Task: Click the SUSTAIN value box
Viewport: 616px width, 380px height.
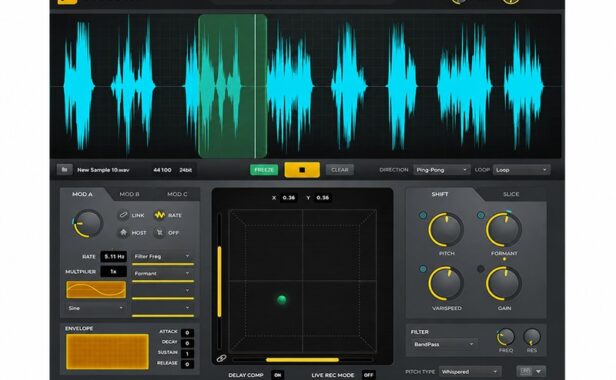Action: click(187, 354)
